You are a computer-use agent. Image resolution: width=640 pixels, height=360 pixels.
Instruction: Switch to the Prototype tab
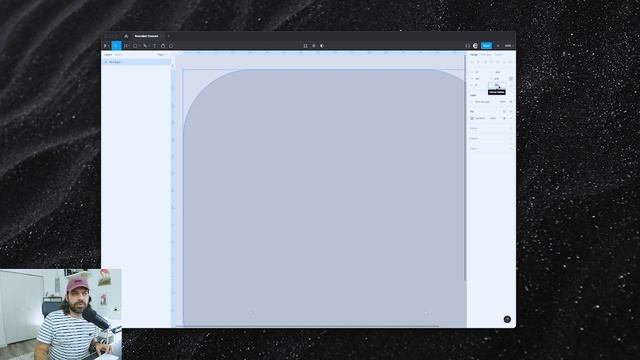(x=486, y=55)
